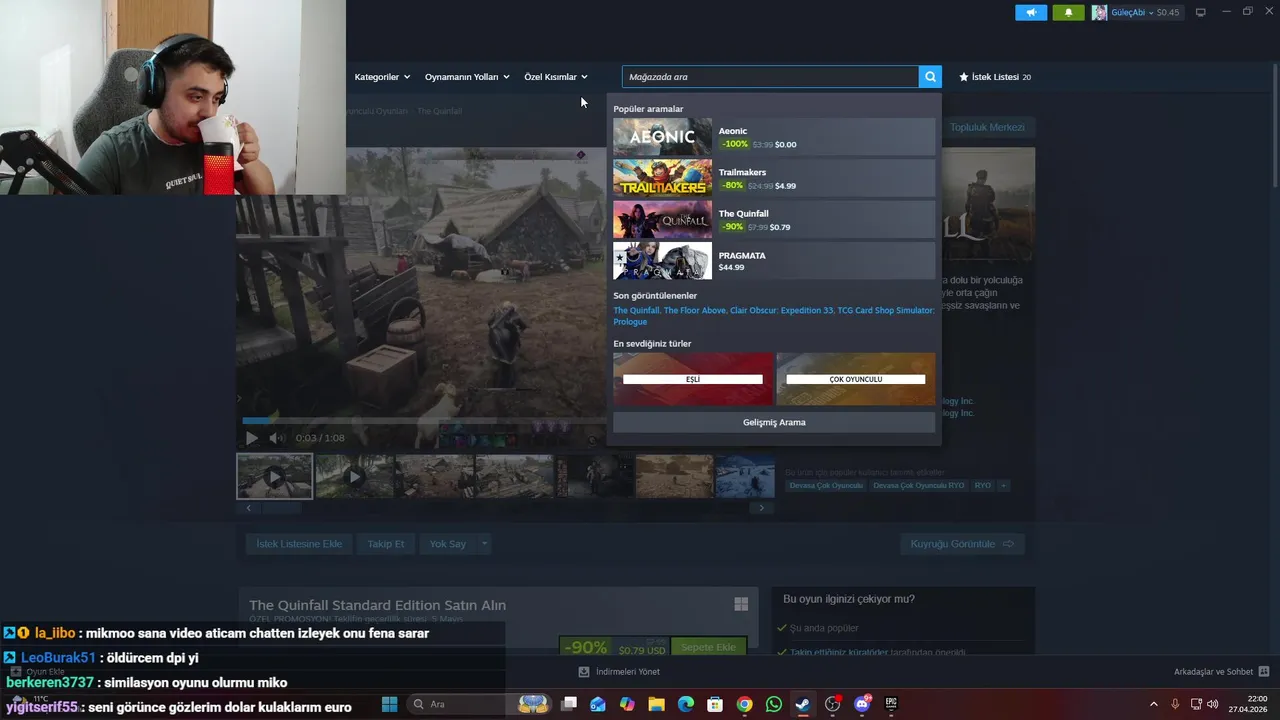Image resolution: width=1280 pixels, height=720 pixels.
Task: Open WhatsApp from the taskbar
Action: pyautogui.click(x=774, y=704)
